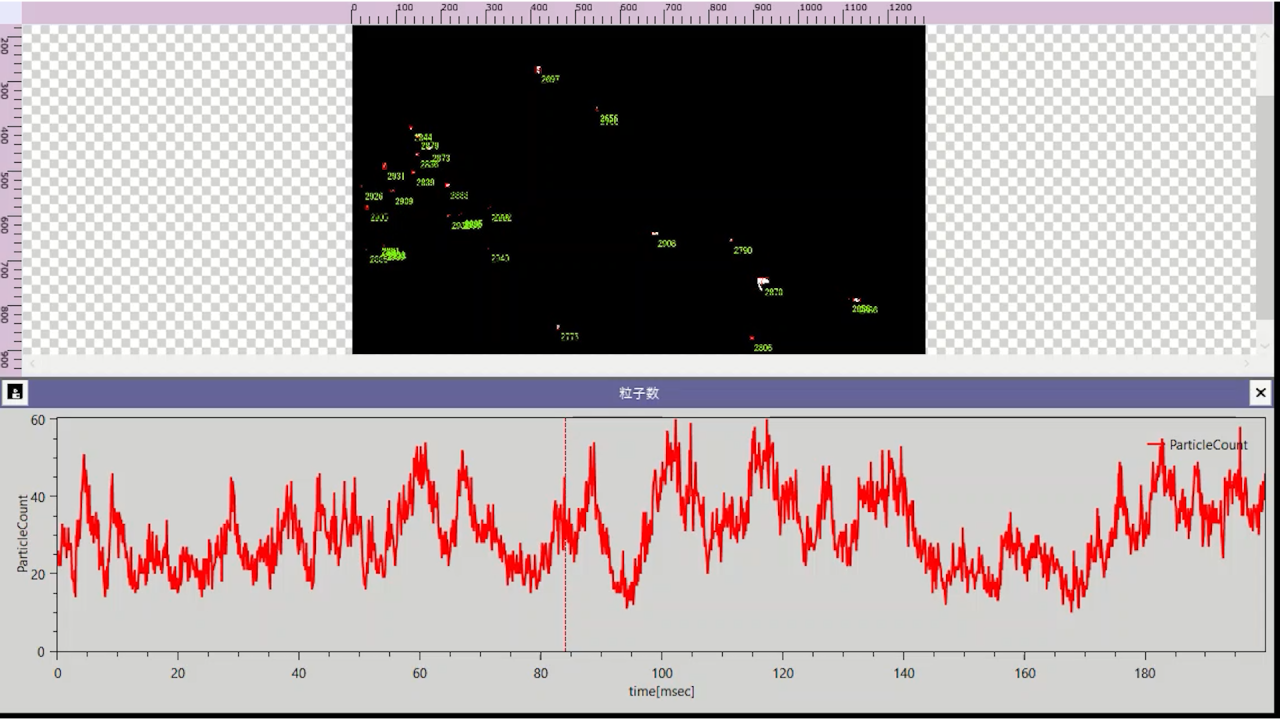Click the down arrow of the vertical scrollbar
Image resolution: width=1280 pixels, height=720 pixels.
1265,345
